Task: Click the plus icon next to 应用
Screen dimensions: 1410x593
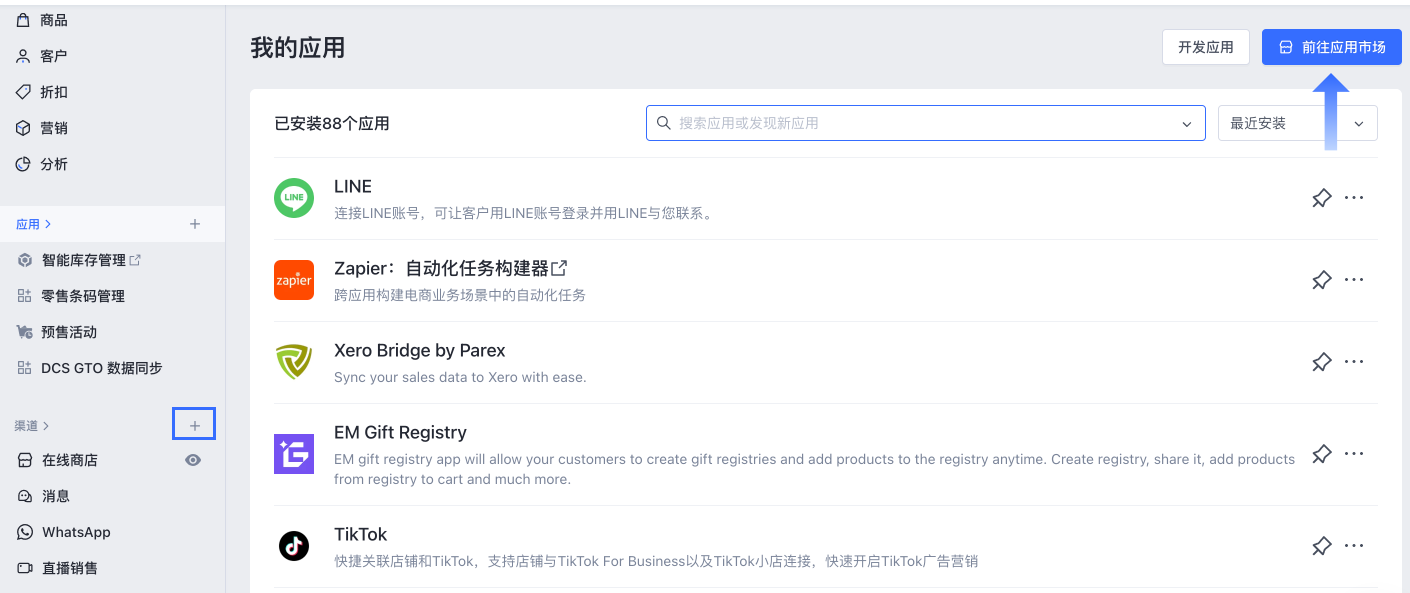Action: click(x=195, y=224)
